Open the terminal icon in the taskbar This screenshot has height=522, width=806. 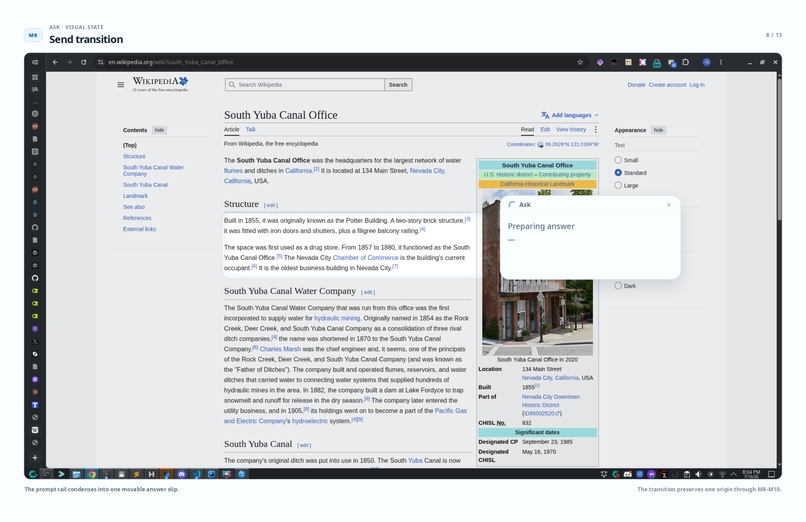coord(61,474)
